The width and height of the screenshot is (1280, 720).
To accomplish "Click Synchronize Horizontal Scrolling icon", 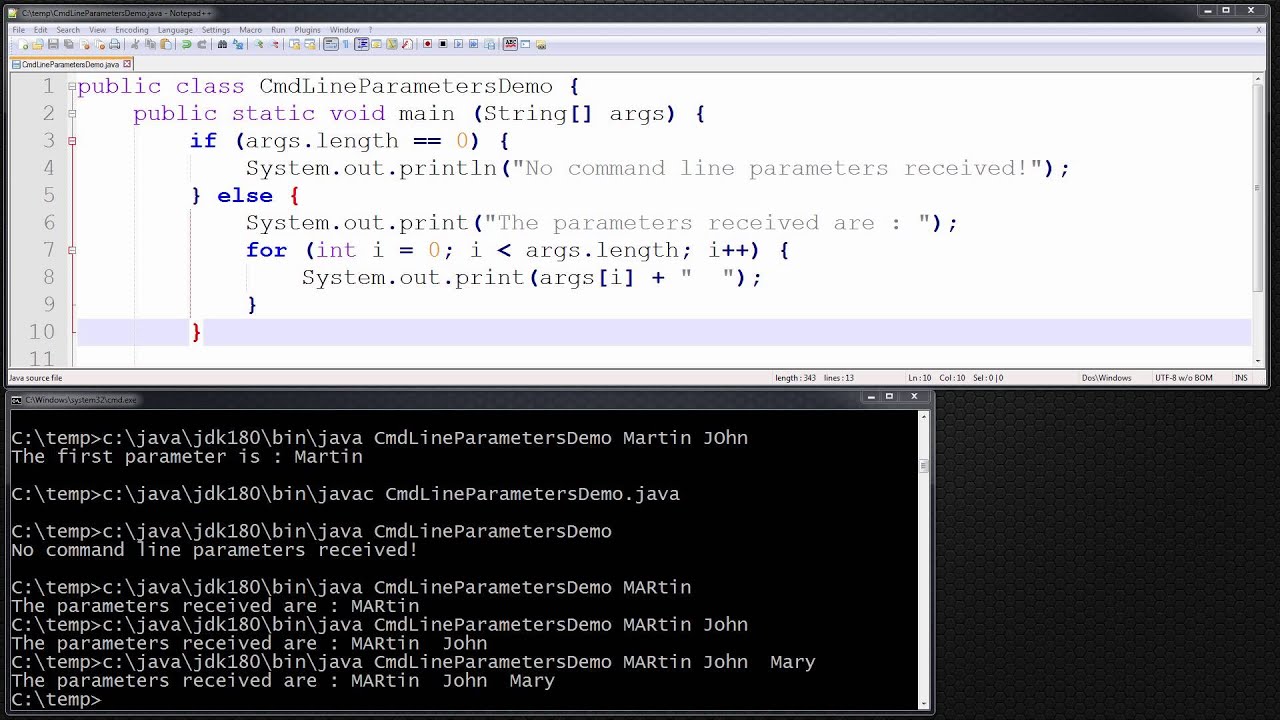I will click(310, 44).
